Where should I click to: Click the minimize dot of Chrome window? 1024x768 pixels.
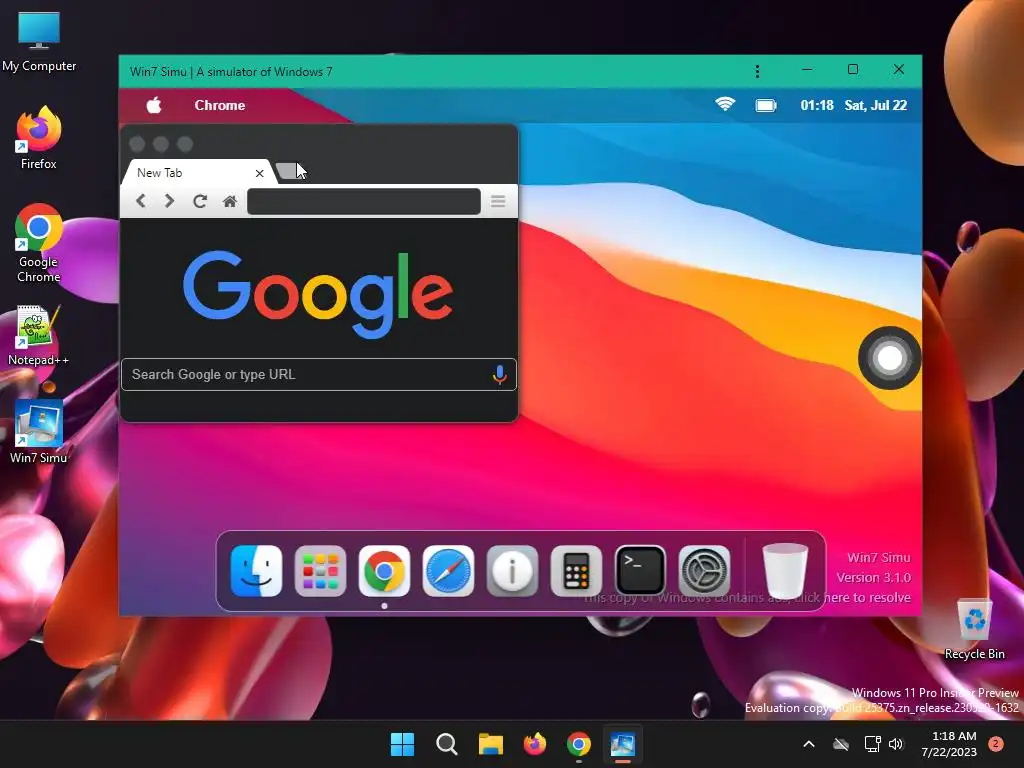161,144
